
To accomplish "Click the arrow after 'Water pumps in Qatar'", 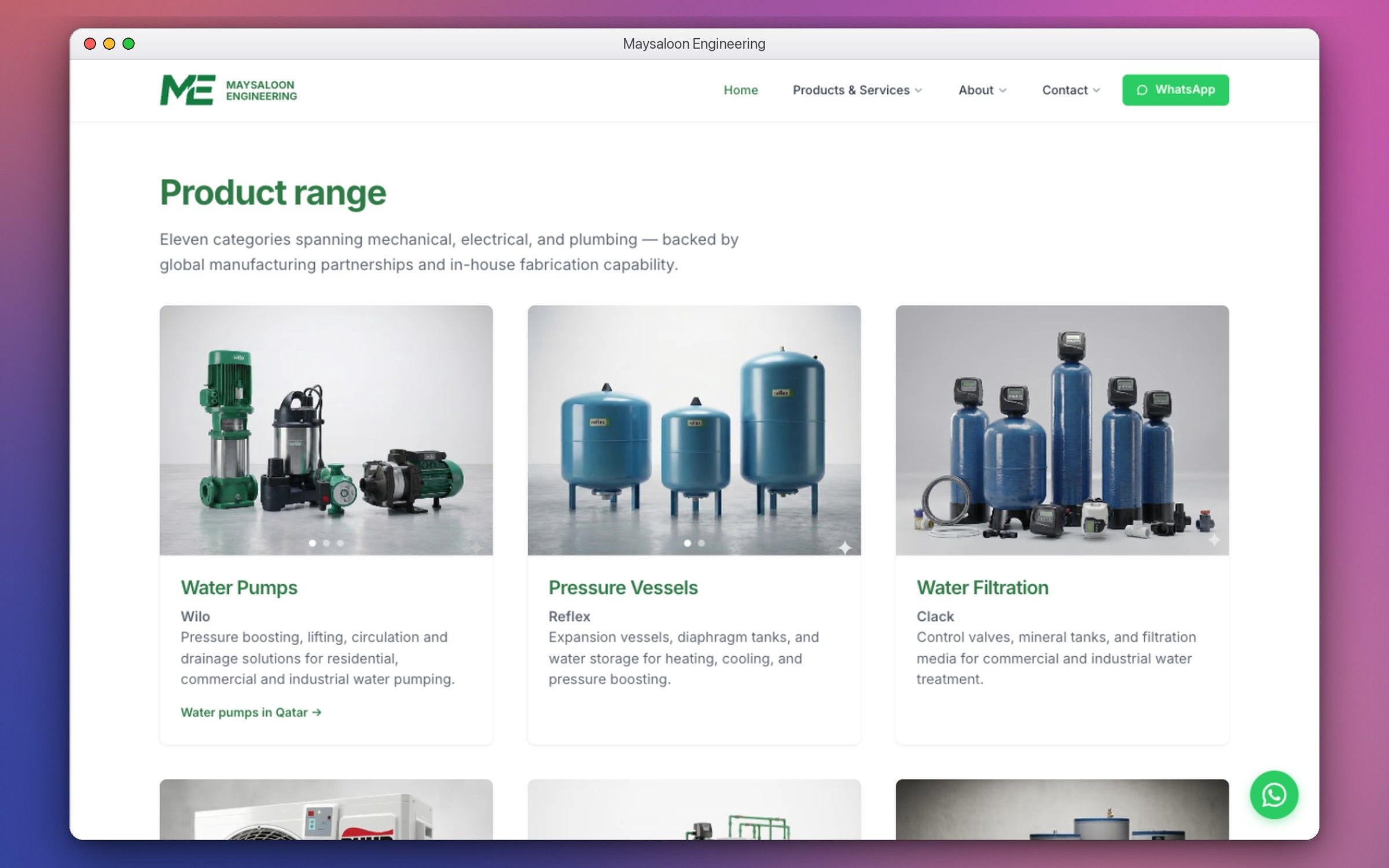I will click(317, 712).
